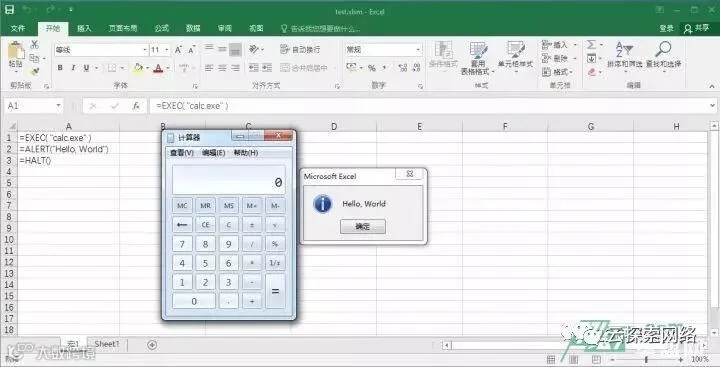Toggle Wrap Text (自动换行)
The height and width of the screenshot is (367, 720).
[300, 49]
